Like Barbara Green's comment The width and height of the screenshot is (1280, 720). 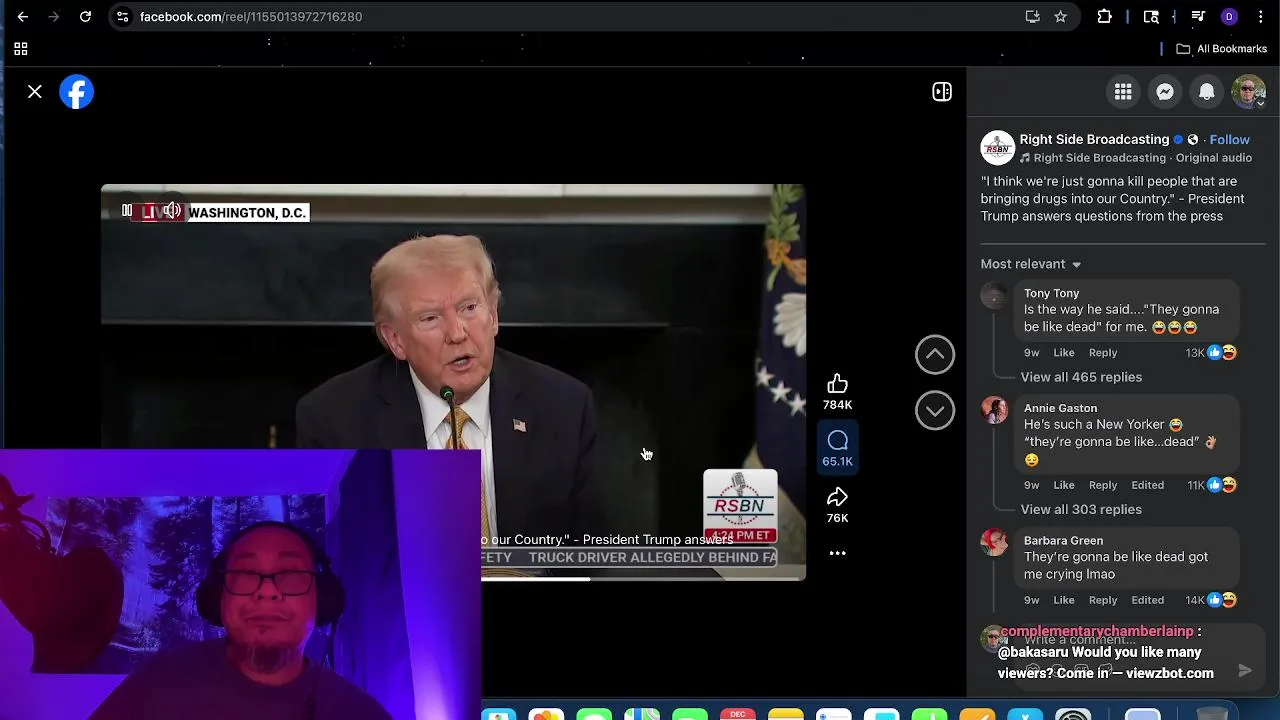(x=1064, y=600)
